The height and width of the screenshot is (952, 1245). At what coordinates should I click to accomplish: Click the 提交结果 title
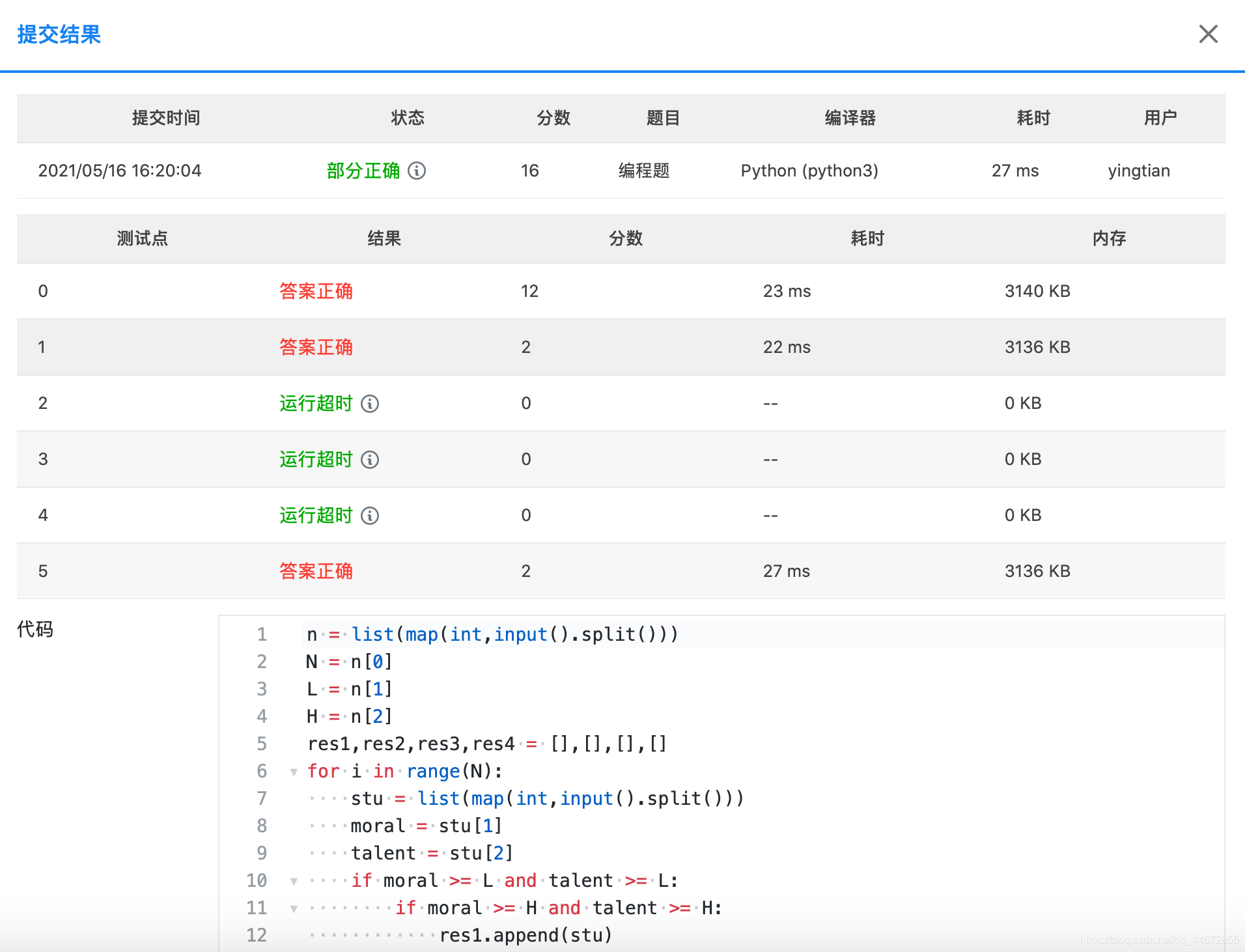pos(59,35)
